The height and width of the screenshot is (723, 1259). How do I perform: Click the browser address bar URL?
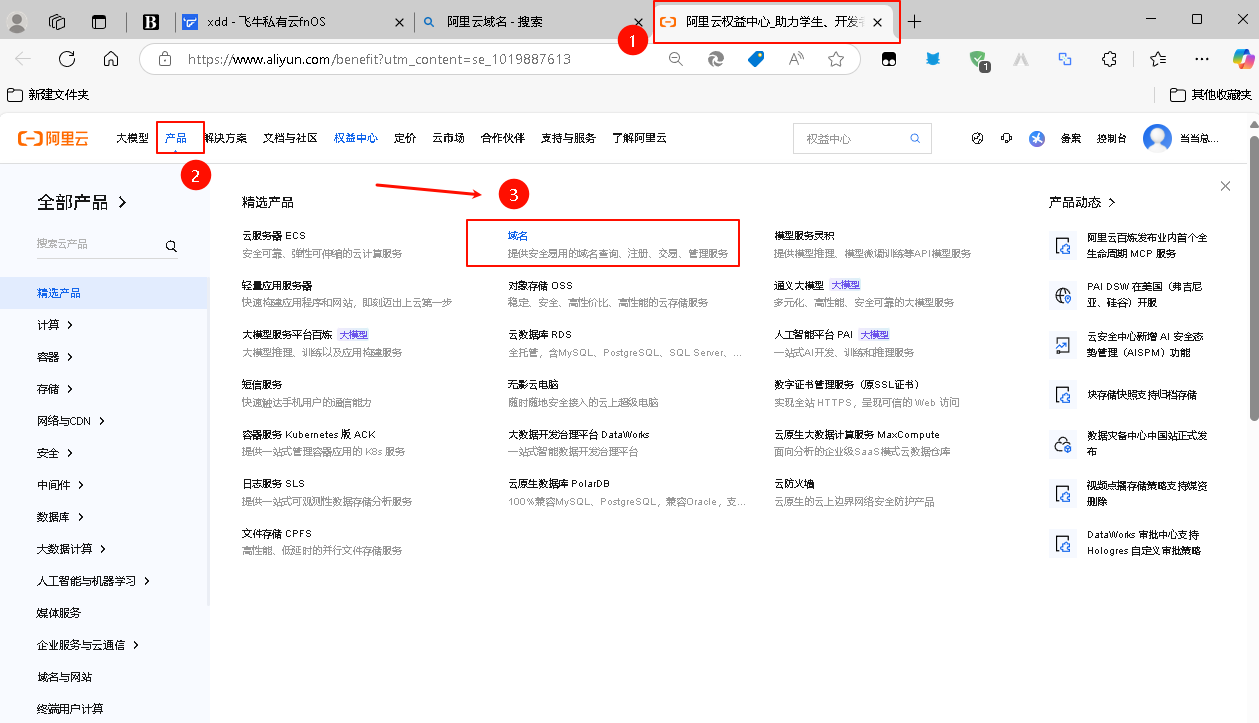tap(380, 59)
